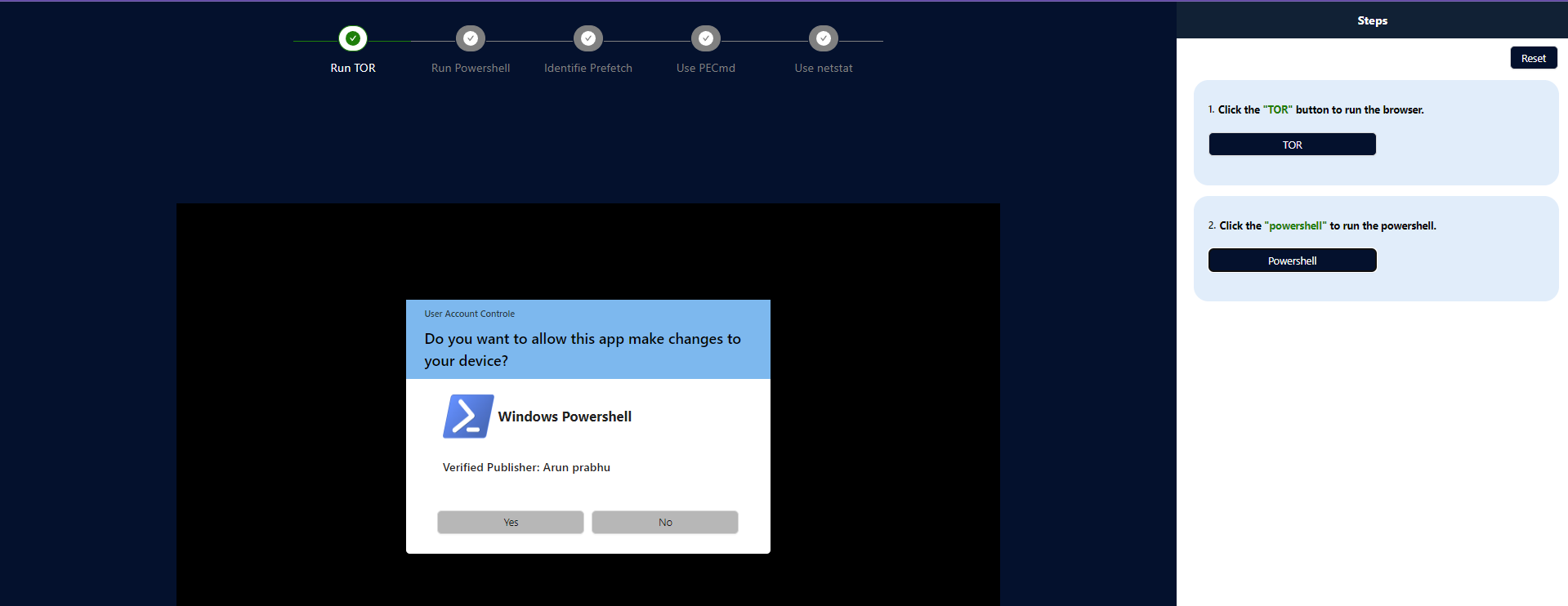
Task: Click the green "TOR" text in instruction 1
Action: (x=1278, y=110)
